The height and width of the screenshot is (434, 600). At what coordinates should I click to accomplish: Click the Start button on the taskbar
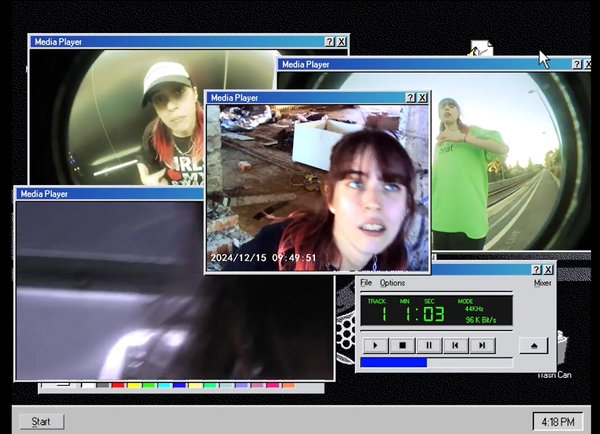coord(41,421)
